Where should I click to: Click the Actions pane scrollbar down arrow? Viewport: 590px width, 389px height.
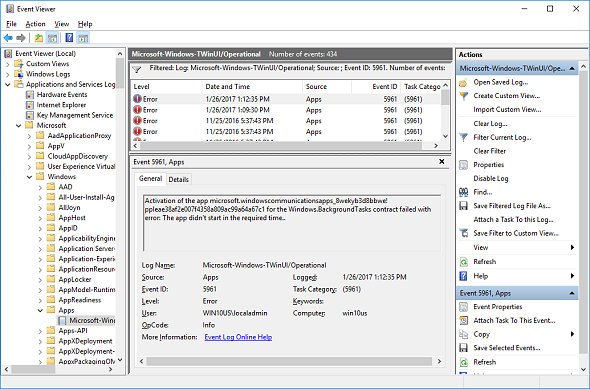(583, 369)
